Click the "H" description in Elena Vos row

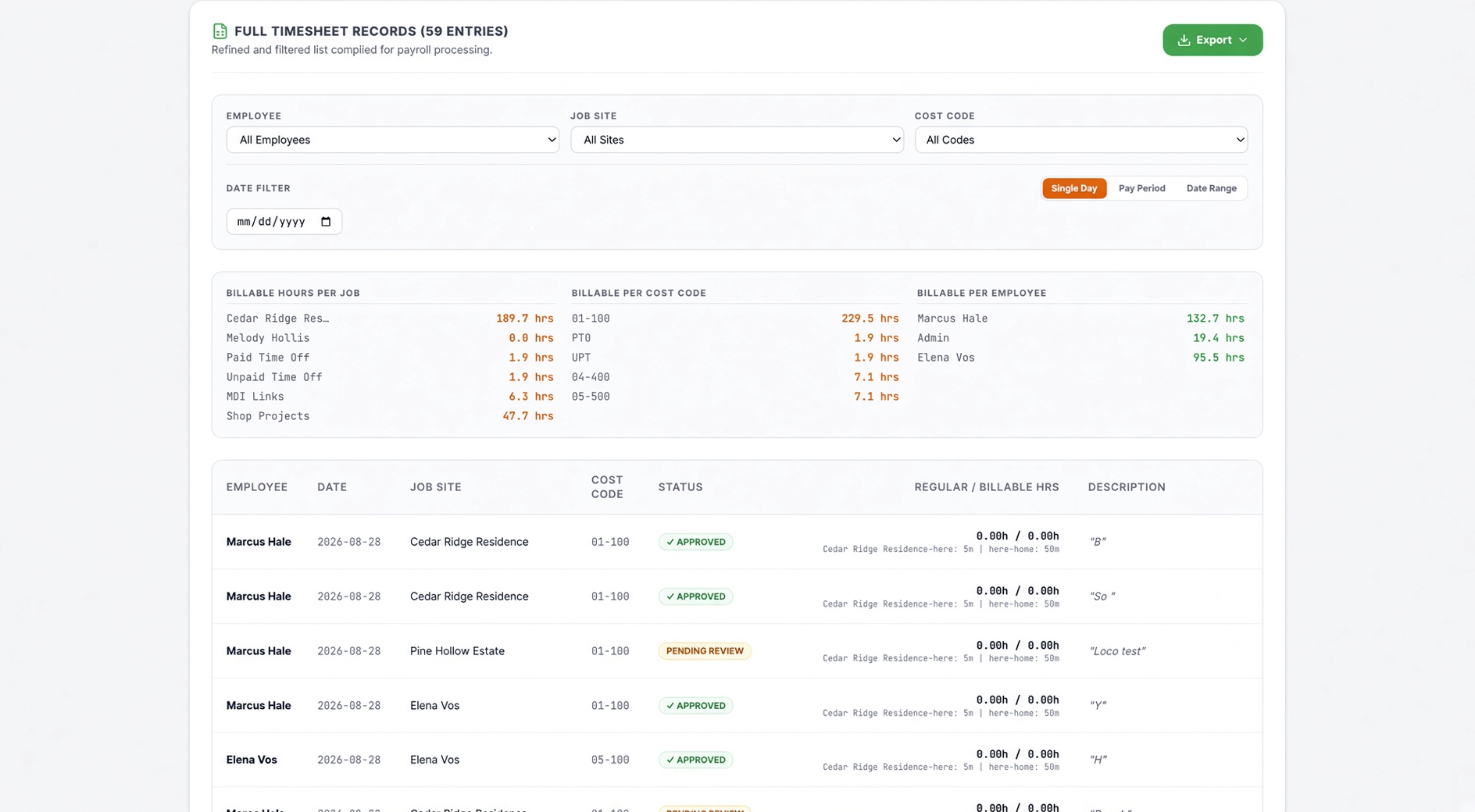[1098, 760]
